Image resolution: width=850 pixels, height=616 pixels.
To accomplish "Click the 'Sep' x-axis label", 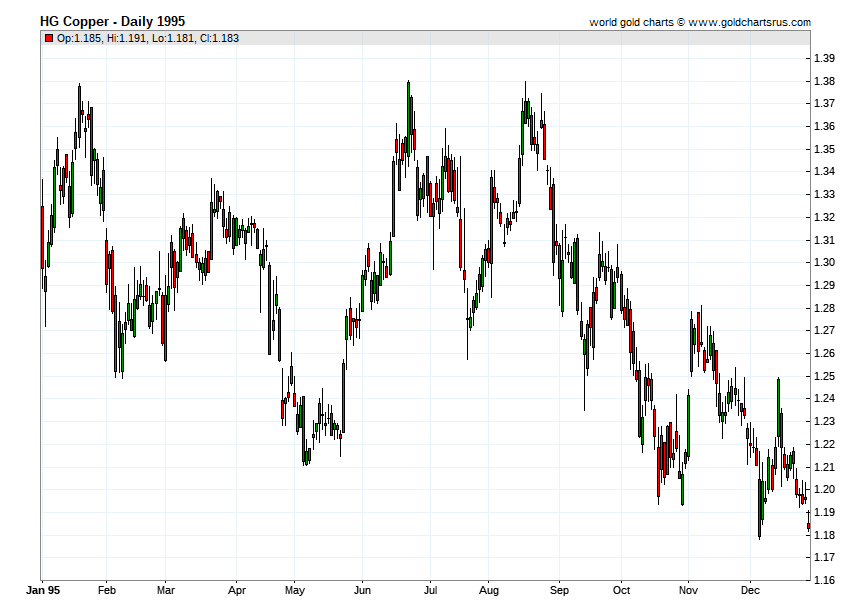I will (x=559, y=590).
